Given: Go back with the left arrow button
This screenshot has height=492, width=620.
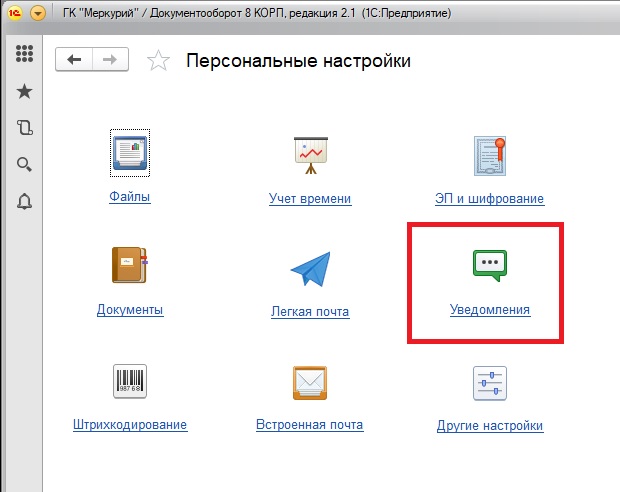Looking at the screenshot, I should [74, 61].
